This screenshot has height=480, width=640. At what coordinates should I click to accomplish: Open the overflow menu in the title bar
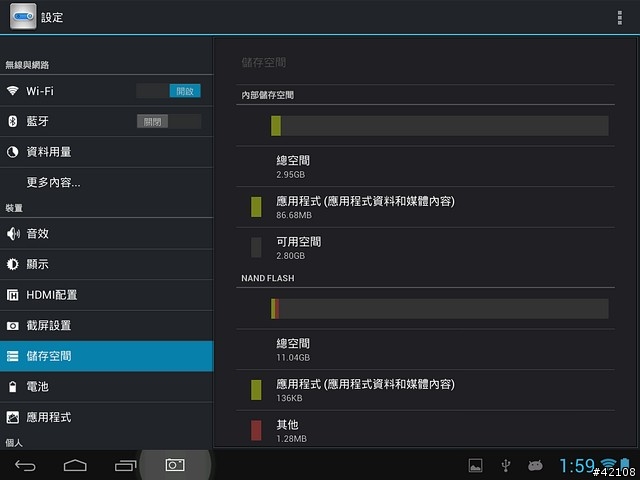point(620,18)
